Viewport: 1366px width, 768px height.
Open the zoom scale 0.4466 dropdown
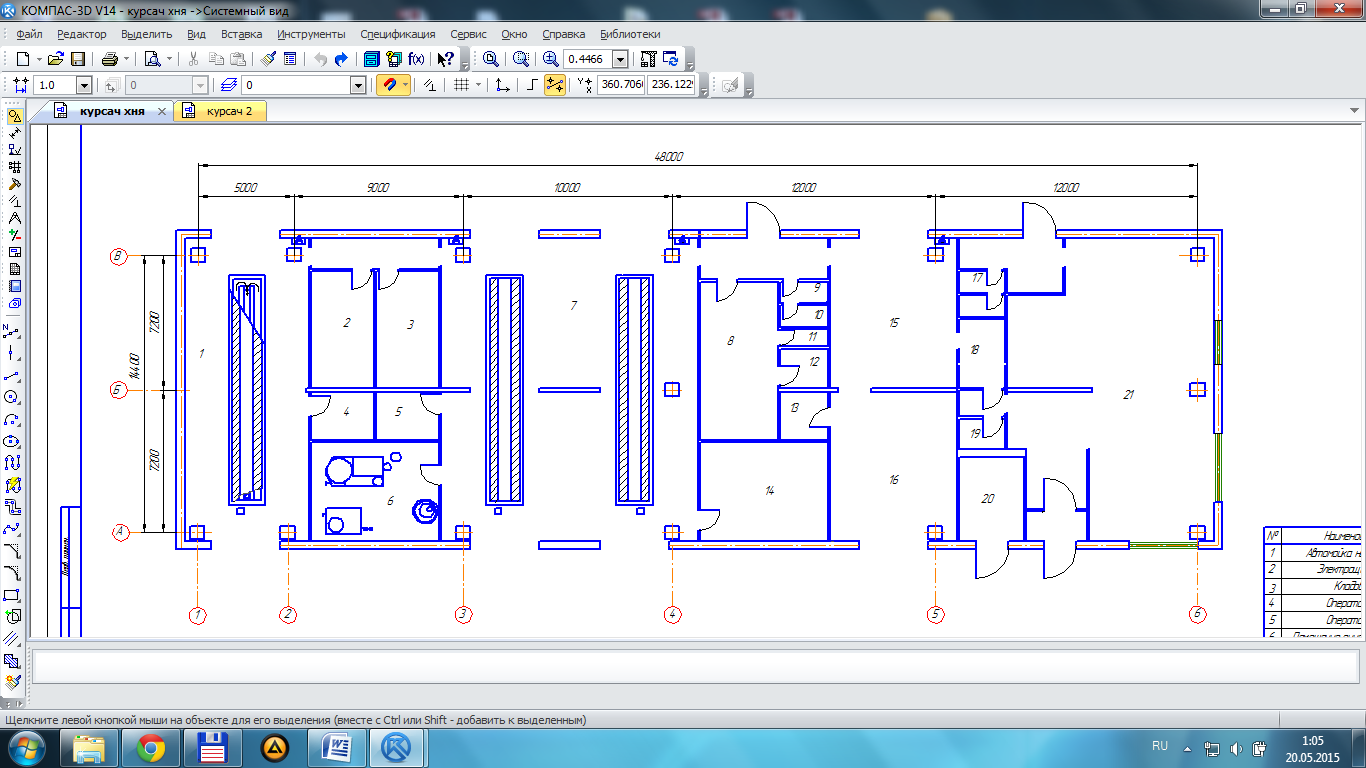(620, 59)
